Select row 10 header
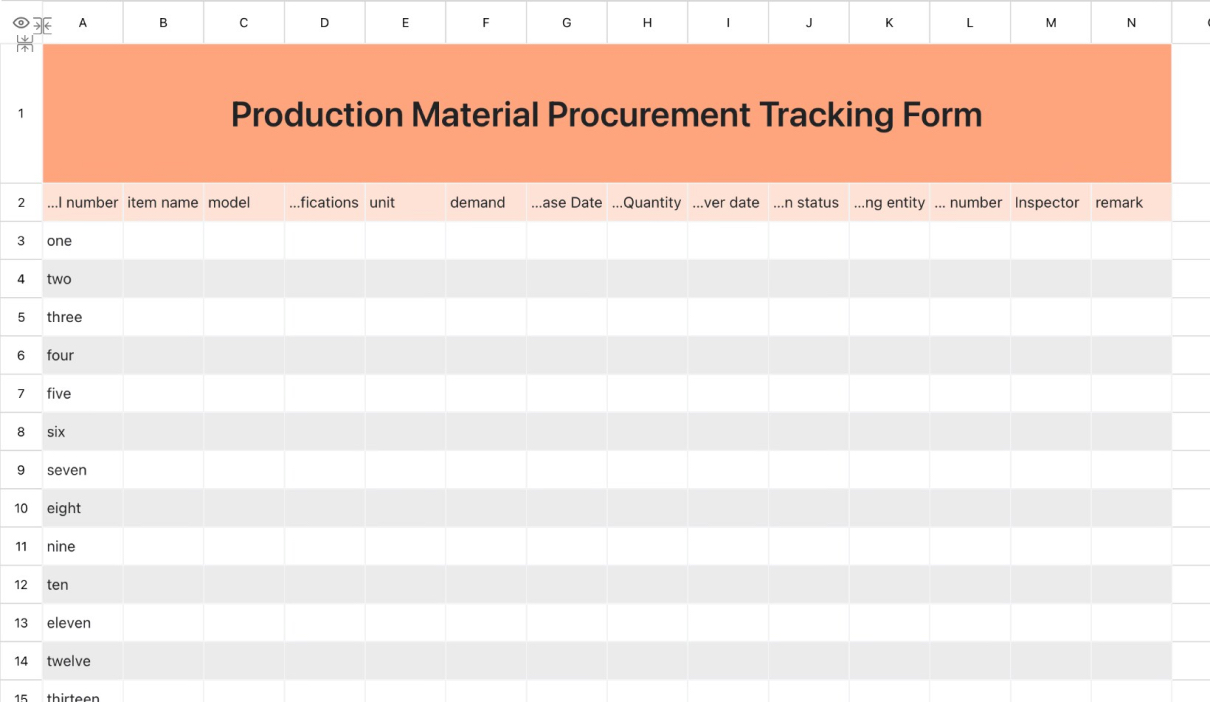Screen dimensions: 1210x702 click(21, 508)
